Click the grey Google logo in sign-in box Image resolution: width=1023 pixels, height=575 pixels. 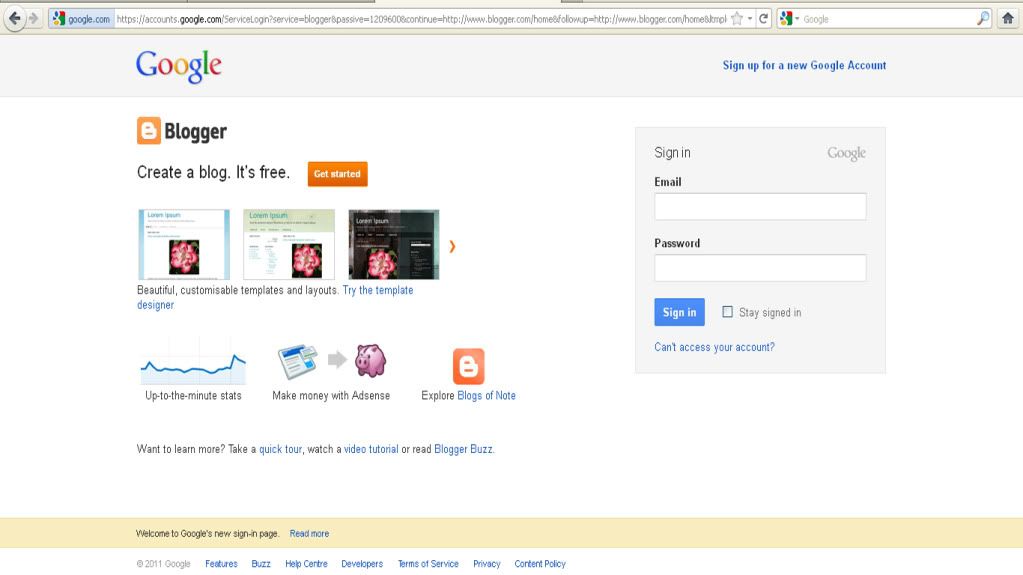coord(846,153)
